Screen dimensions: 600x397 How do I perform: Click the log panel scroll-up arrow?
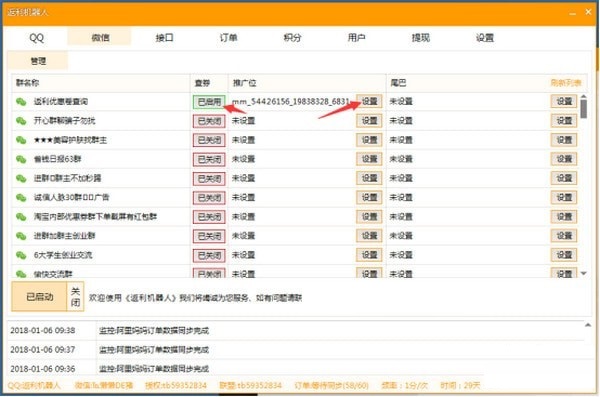tap(588, 325)
